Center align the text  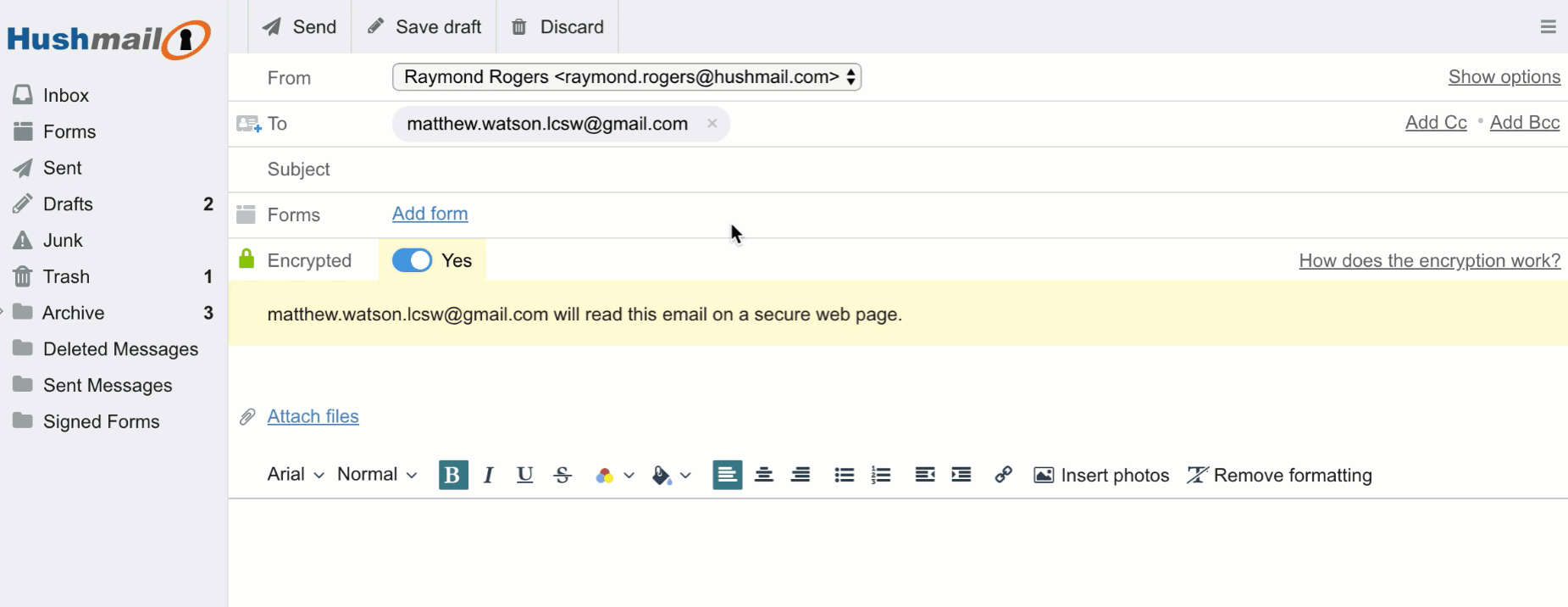pos(764,475)
